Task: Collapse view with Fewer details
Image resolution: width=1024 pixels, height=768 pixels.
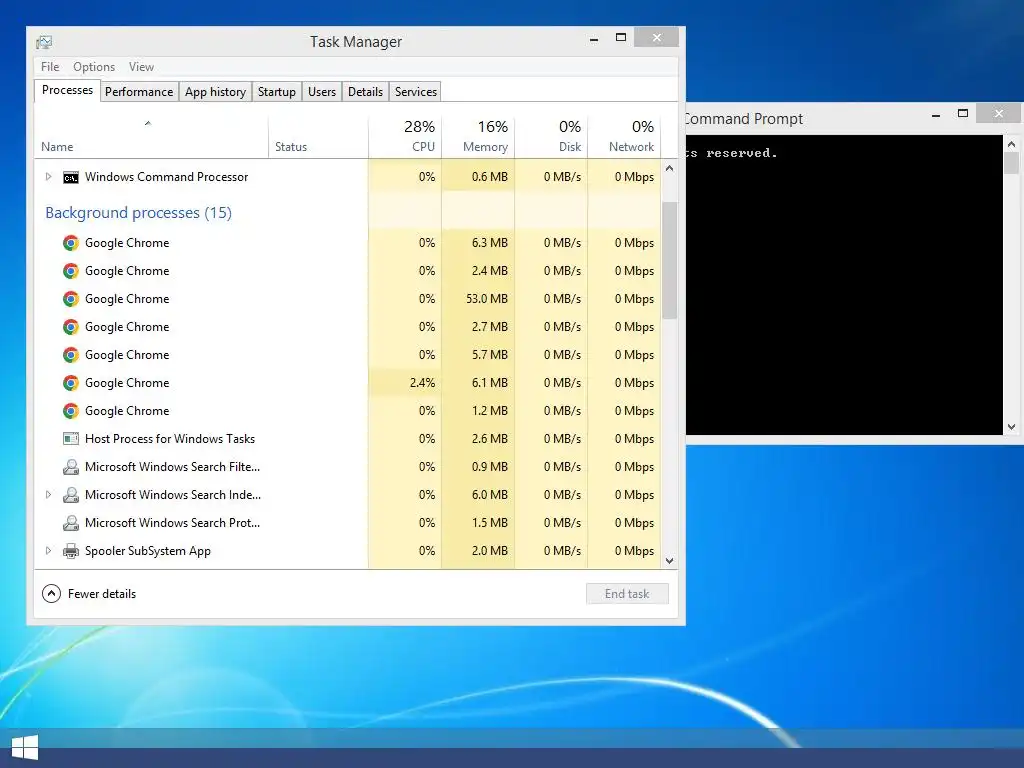Action: (x=89, y=594)
